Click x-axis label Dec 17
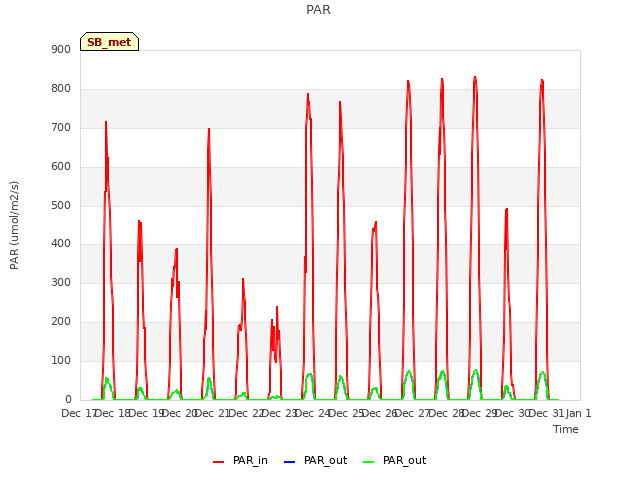 [79, 413]
